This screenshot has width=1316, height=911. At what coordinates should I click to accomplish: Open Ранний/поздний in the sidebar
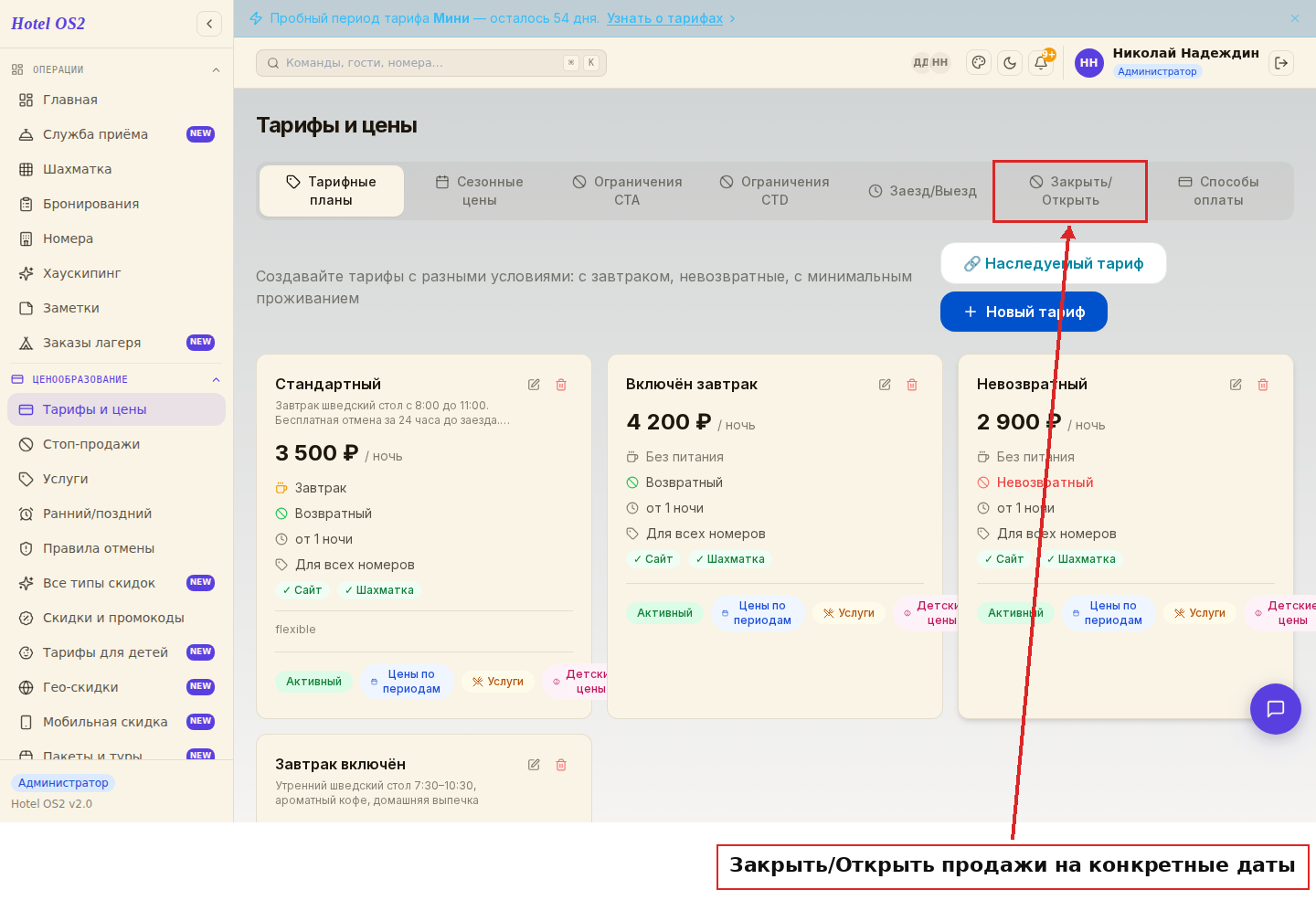pyautogui.click(x=116, y=514)
